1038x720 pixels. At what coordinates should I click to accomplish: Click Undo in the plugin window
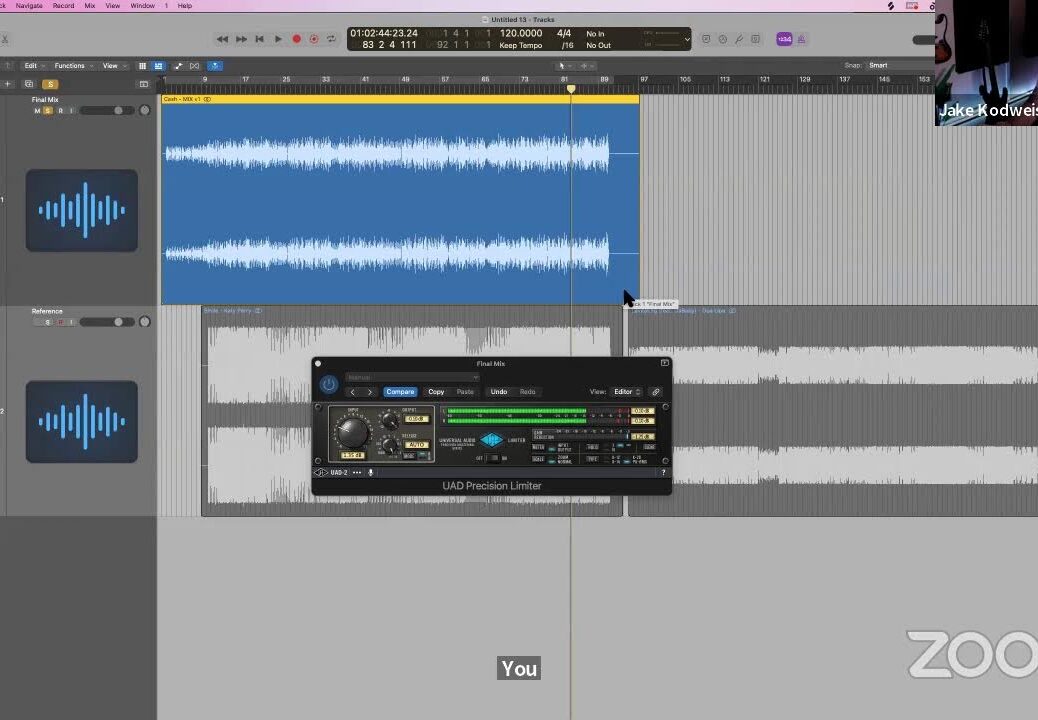[498, 392]
